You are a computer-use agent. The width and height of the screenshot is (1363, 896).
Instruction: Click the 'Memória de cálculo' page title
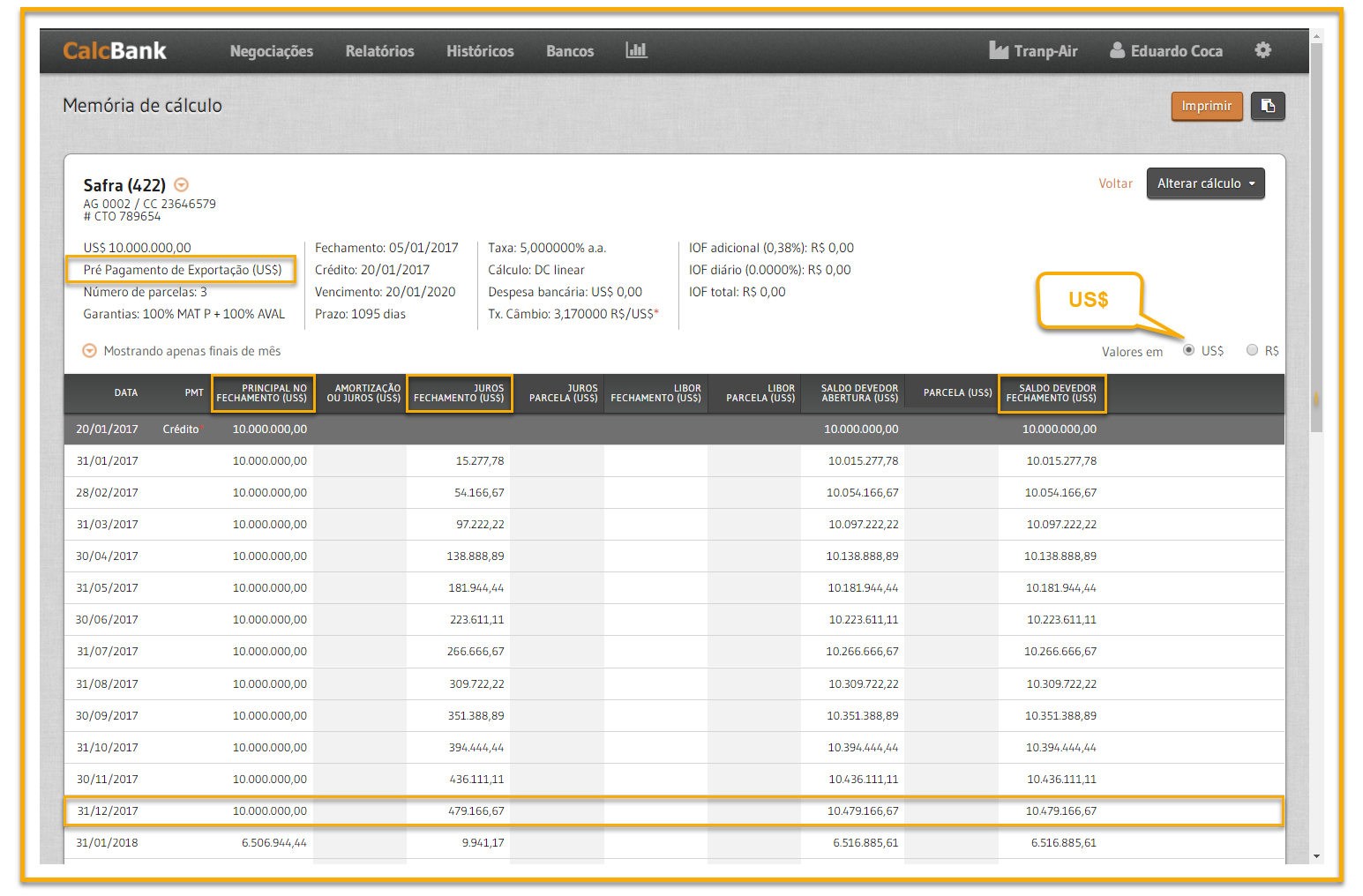click(142, 106)
